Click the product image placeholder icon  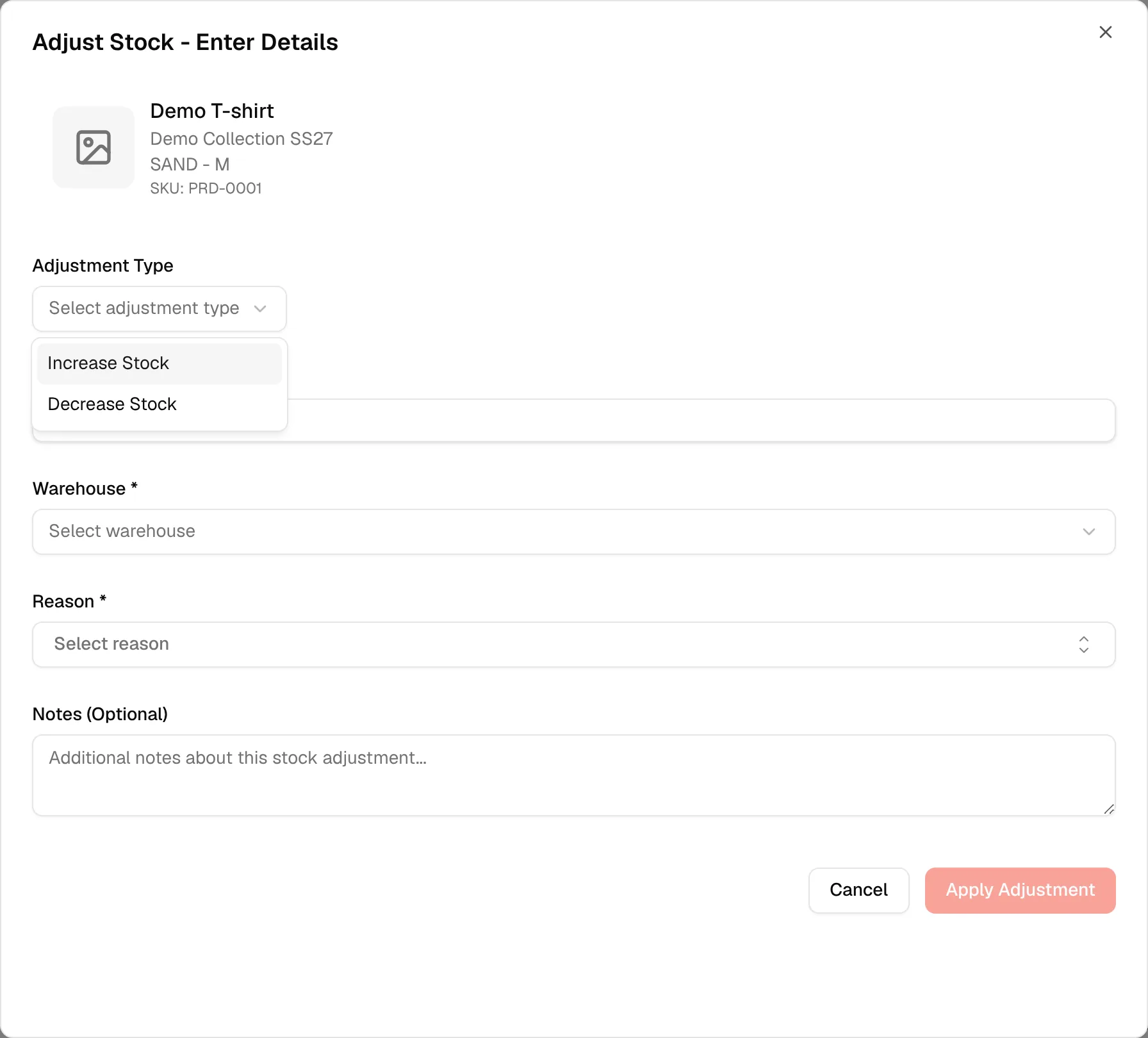(94, 147)
